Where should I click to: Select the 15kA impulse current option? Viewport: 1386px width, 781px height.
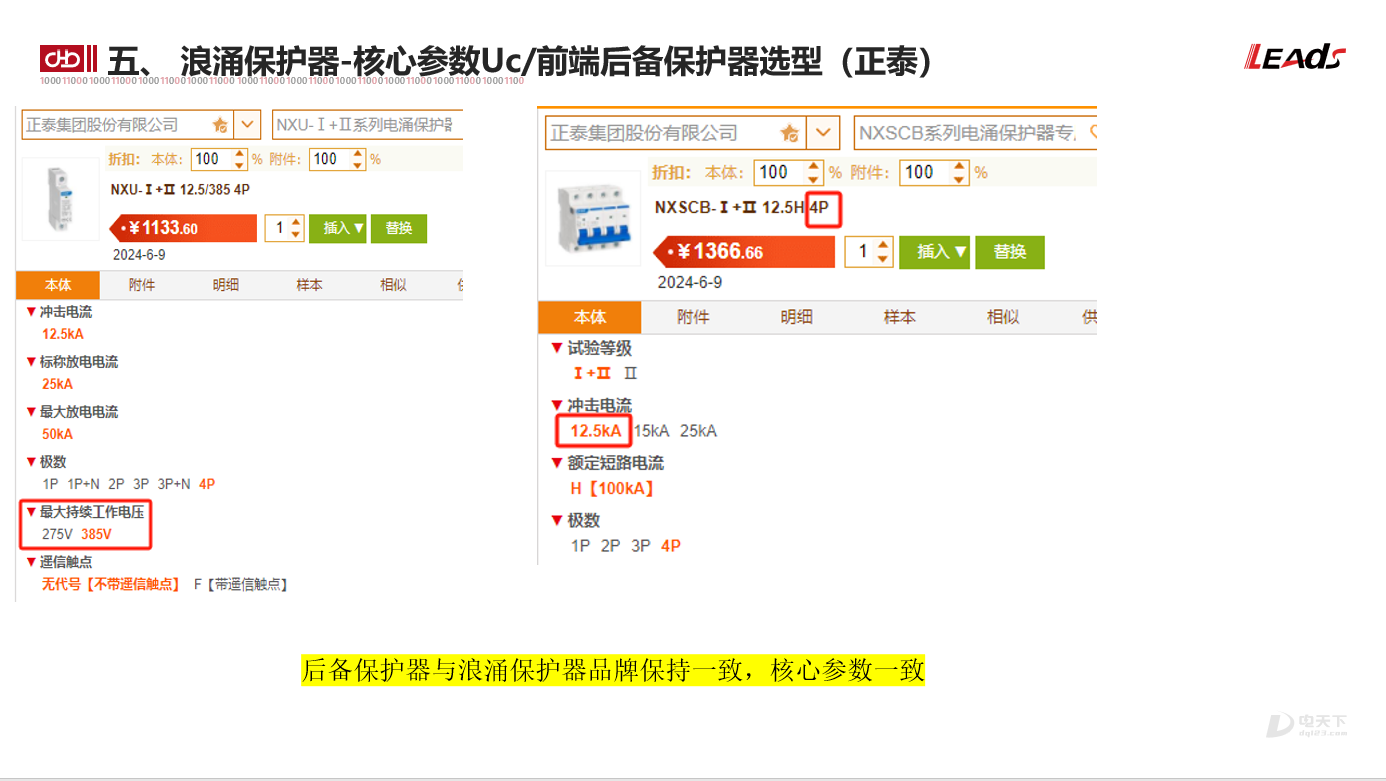pos(652,431)
